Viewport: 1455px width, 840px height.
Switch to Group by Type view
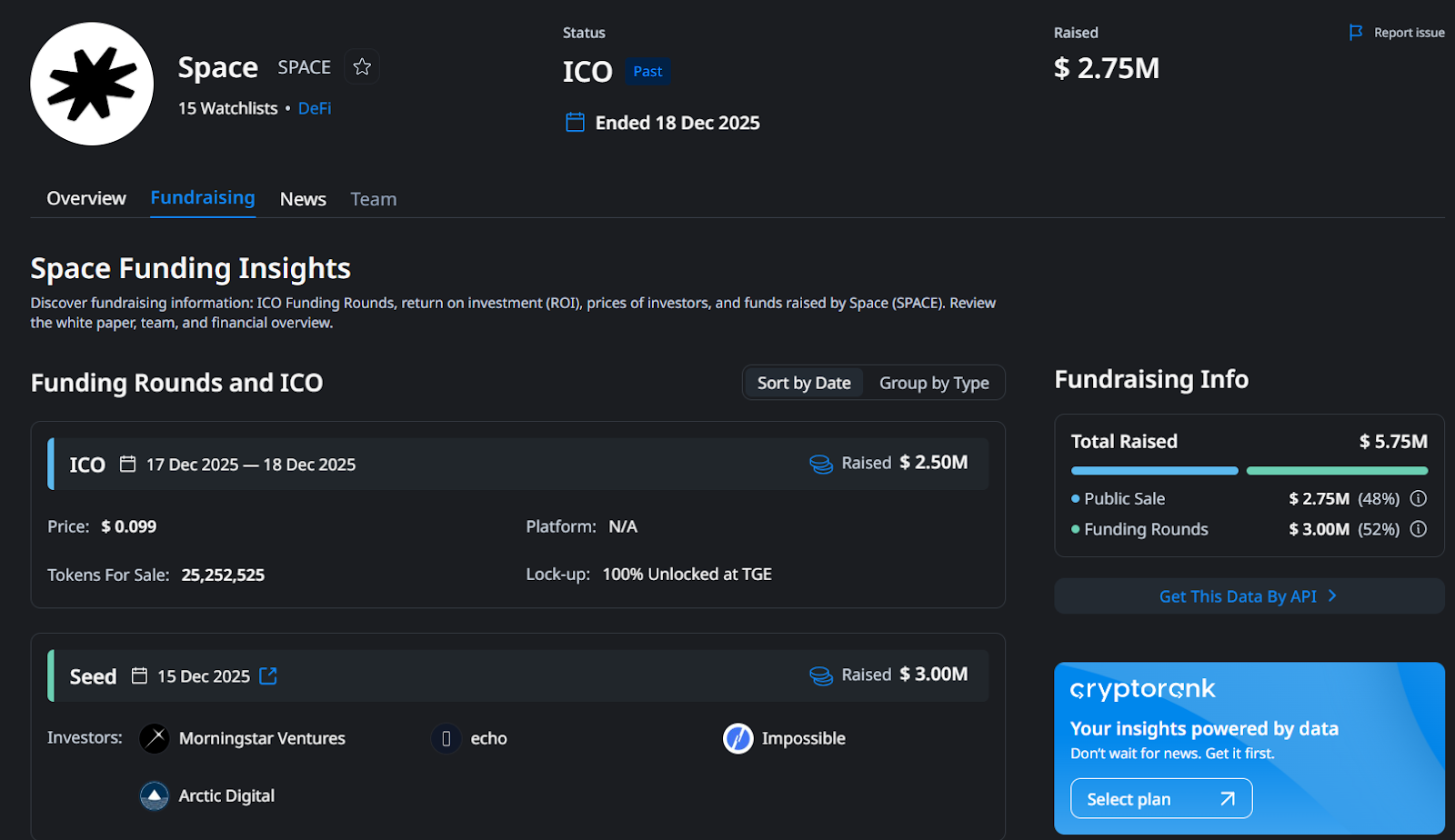coord(934,383)
